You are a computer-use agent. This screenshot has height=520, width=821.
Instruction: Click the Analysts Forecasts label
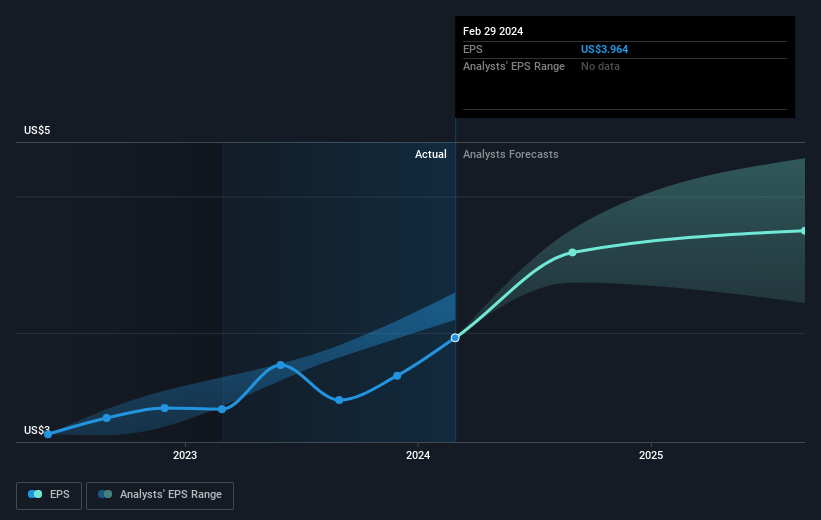click(511, 154)
